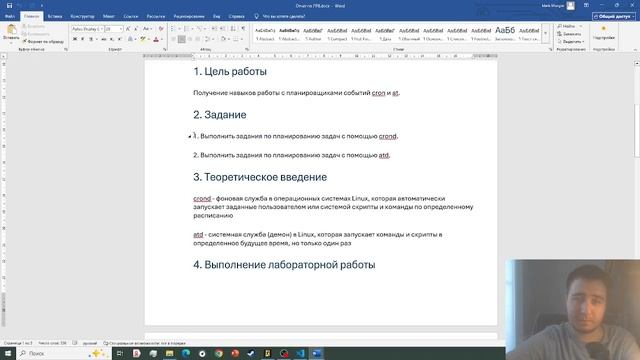Switch to the Вид tab
640x360 pixels.
[216, 16]
